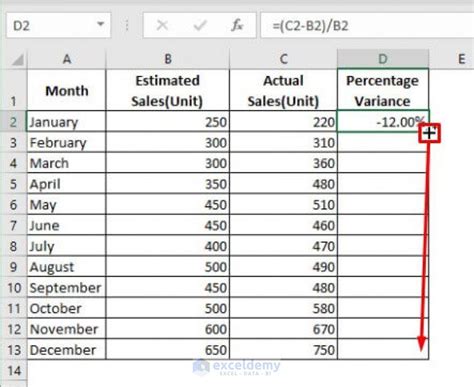The image size is (474, 387).
Task: Click November's actual sales 670
Action: coord(283,329)
